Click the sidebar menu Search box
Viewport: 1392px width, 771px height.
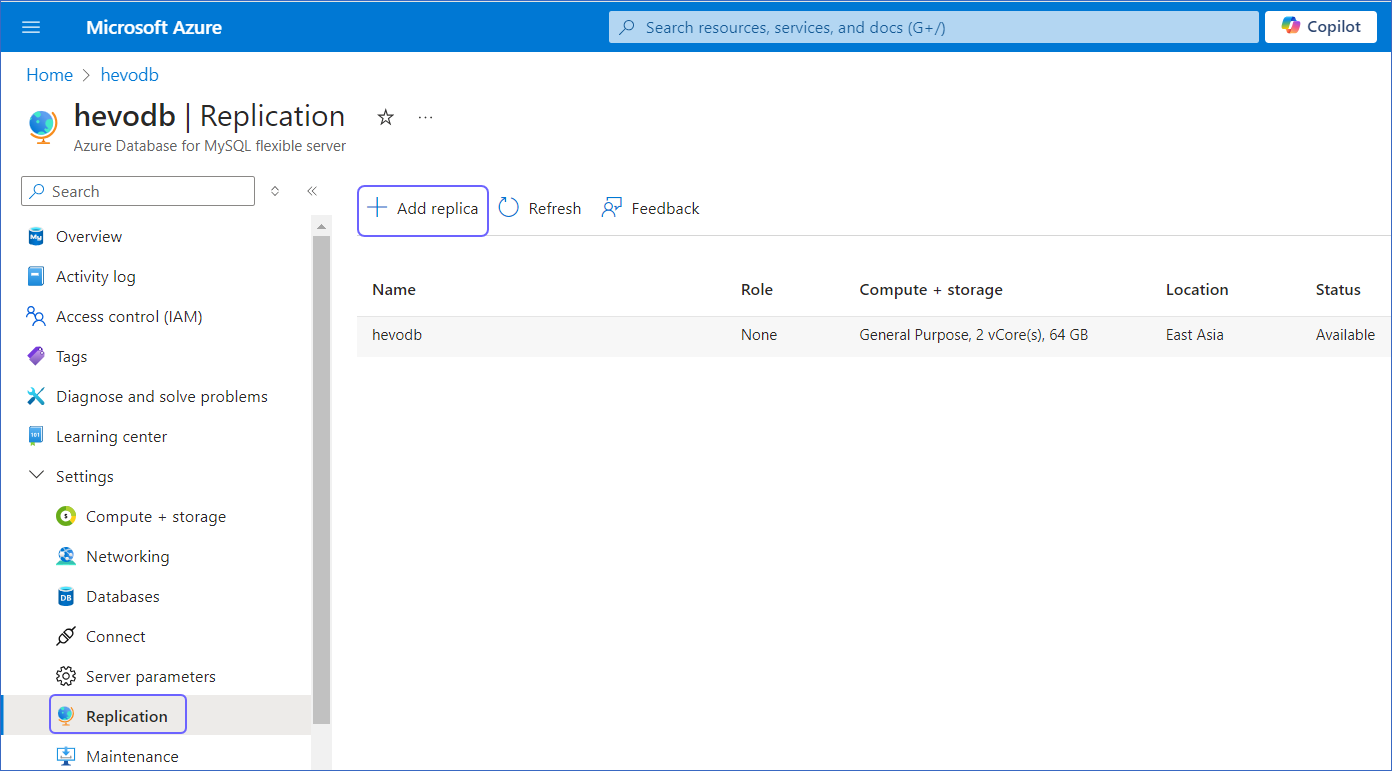[x=138, y=191]
